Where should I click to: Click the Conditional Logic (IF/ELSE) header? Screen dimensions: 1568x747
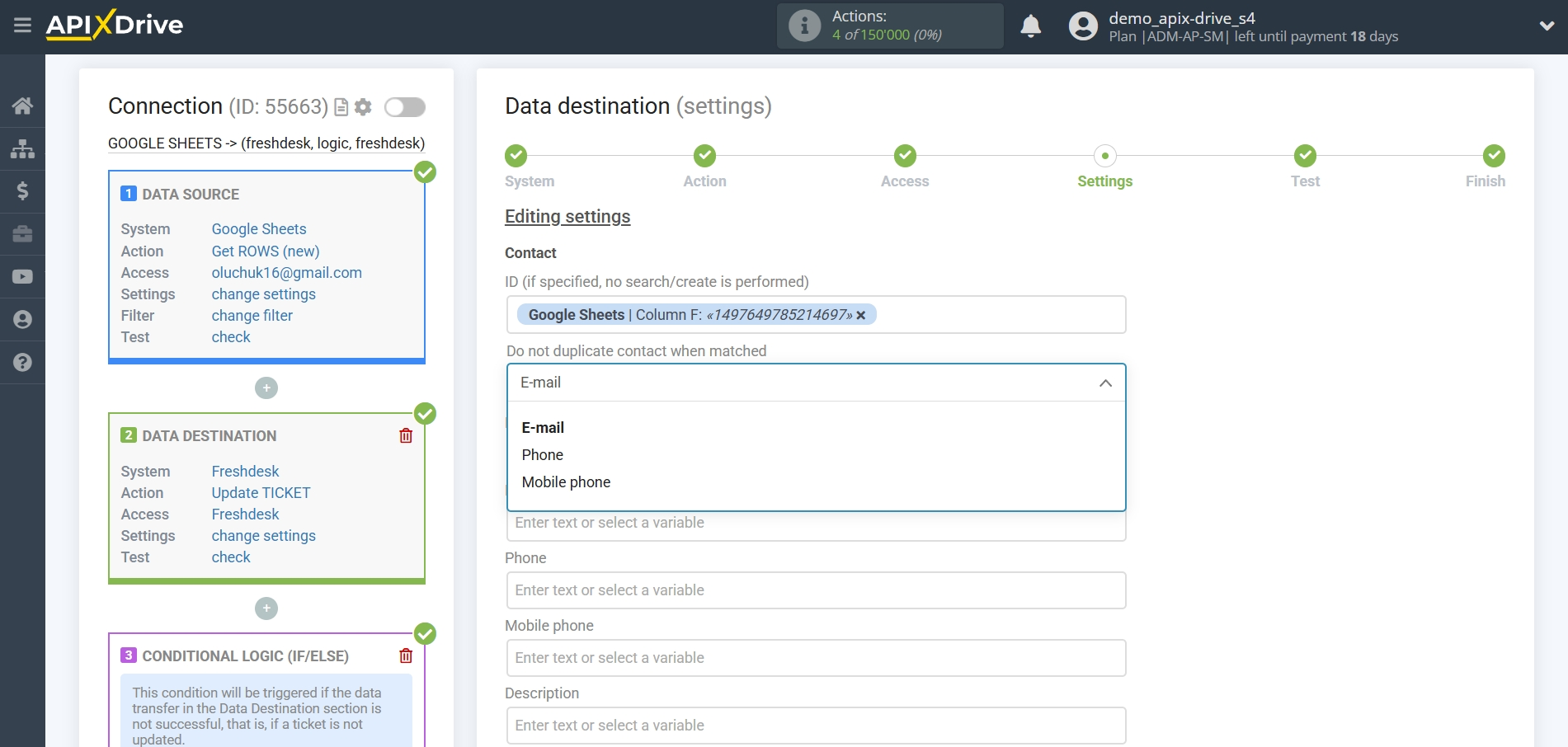tap(245, 656)
